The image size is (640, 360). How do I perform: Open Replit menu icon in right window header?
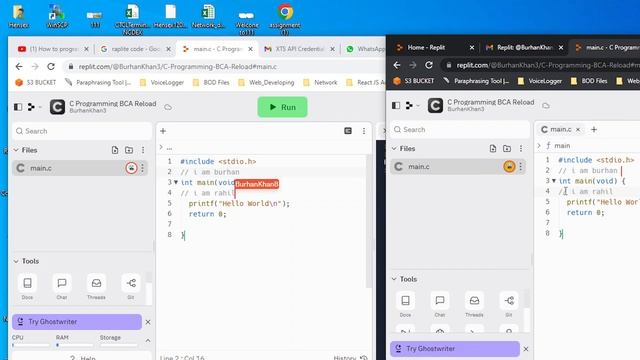(x=409, y=105)
